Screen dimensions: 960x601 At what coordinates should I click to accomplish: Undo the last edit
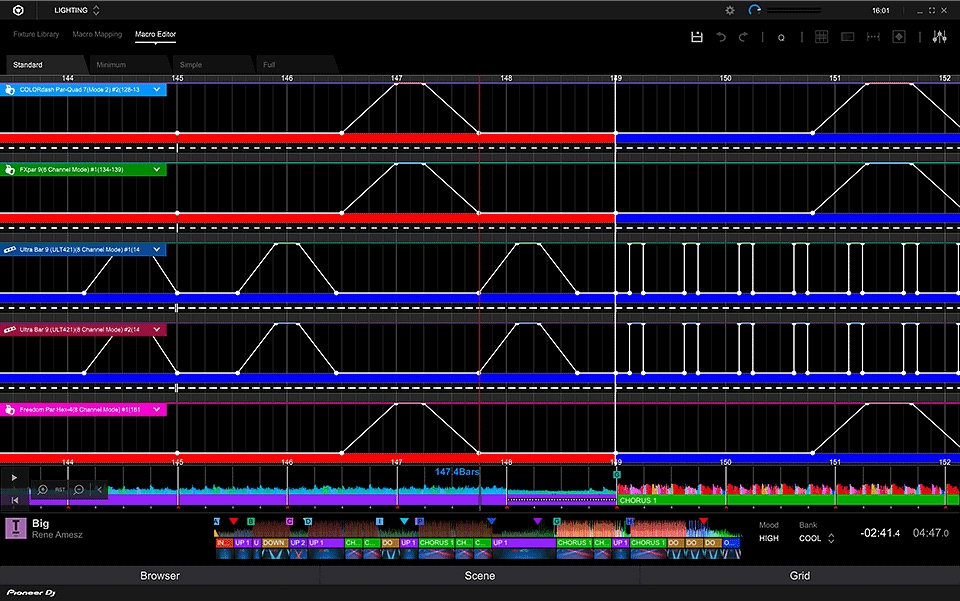(x=721, y=37)
